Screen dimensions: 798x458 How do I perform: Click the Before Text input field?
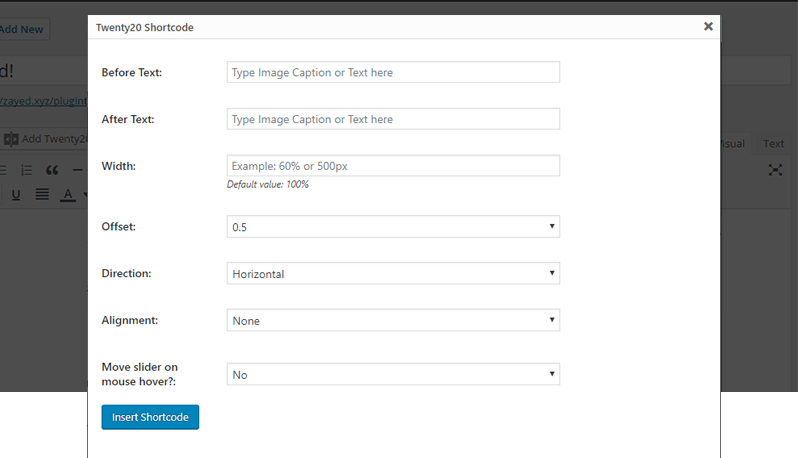[393, 72]
